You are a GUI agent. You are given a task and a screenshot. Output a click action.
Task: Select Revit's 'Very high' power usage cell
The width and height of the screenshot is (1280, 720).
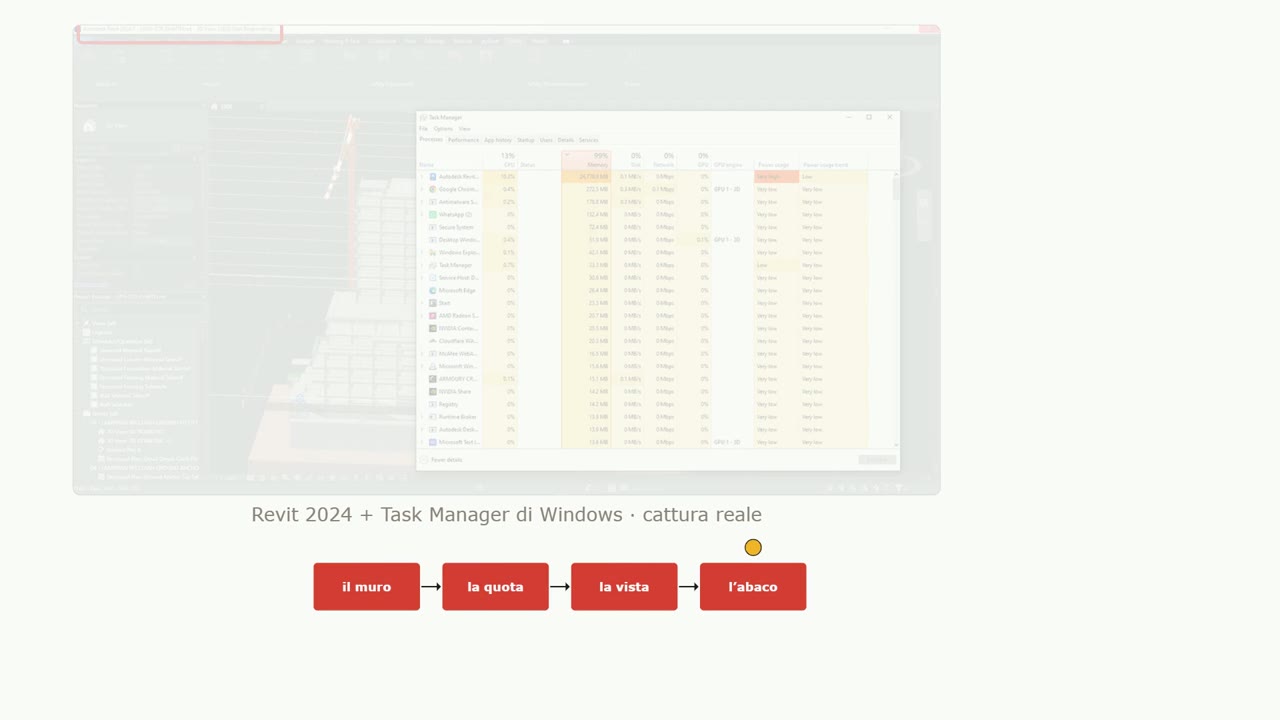click(x=776, y=177)
